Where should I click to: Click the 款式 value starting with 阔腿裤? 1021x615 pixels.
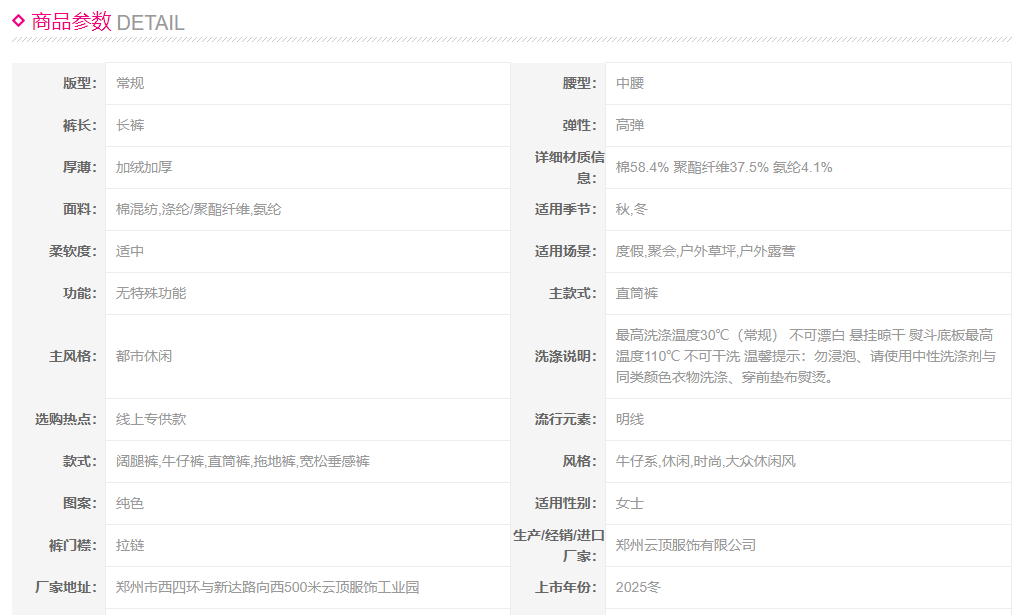point(243,461)
